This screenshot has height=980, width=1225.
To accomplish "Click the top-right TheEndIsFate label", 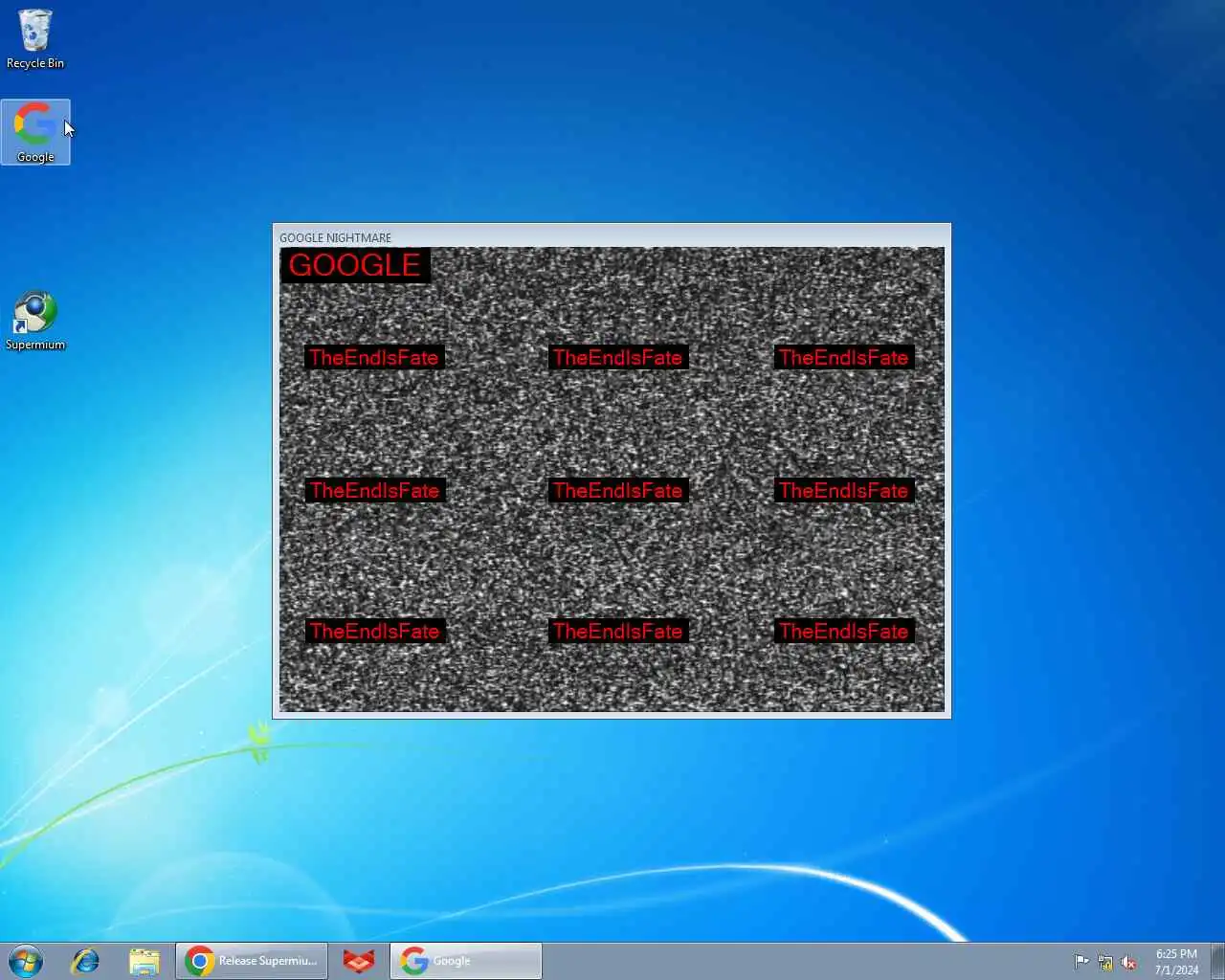I will tap(844, 357).
